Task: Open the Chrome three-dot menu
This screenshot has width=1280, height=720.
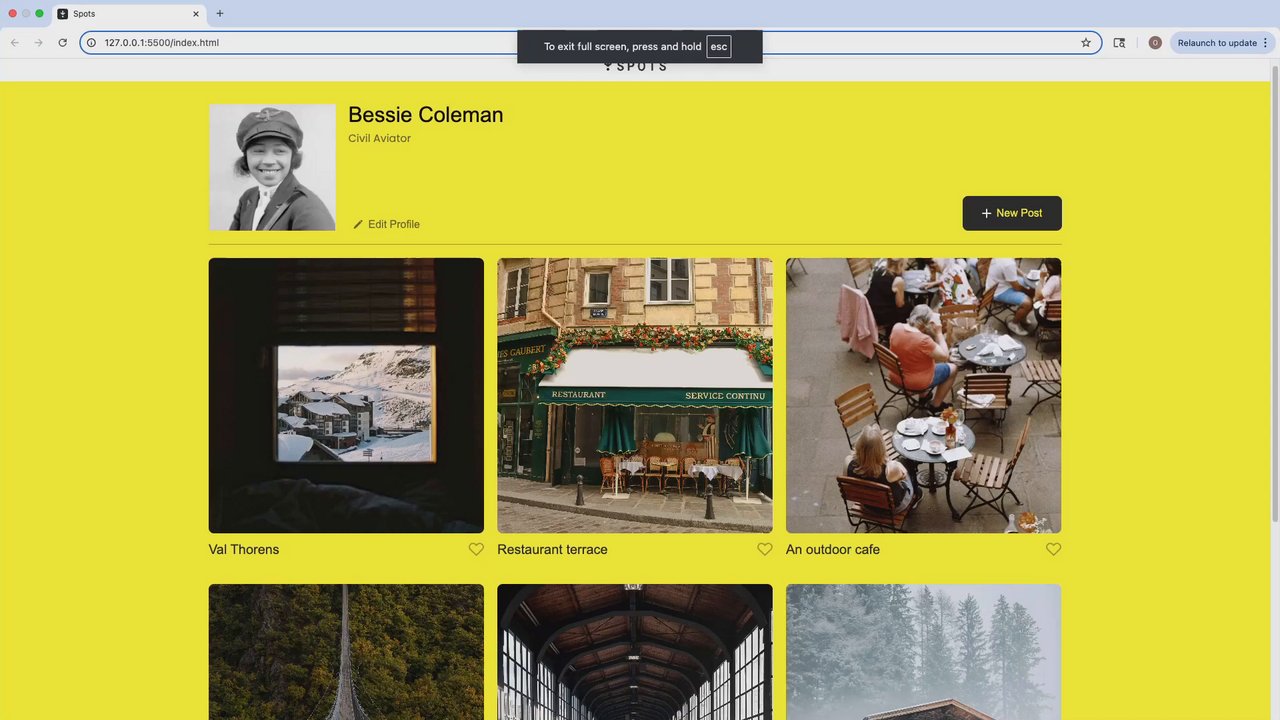Action: pos(1265,43)
